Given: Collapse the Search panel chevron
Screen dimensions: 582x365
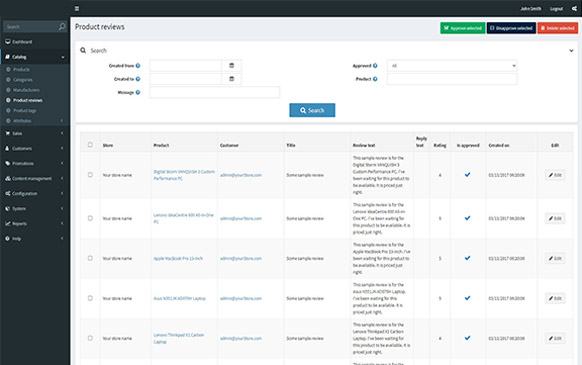Looking at the screenshot, I should point(571,50).
